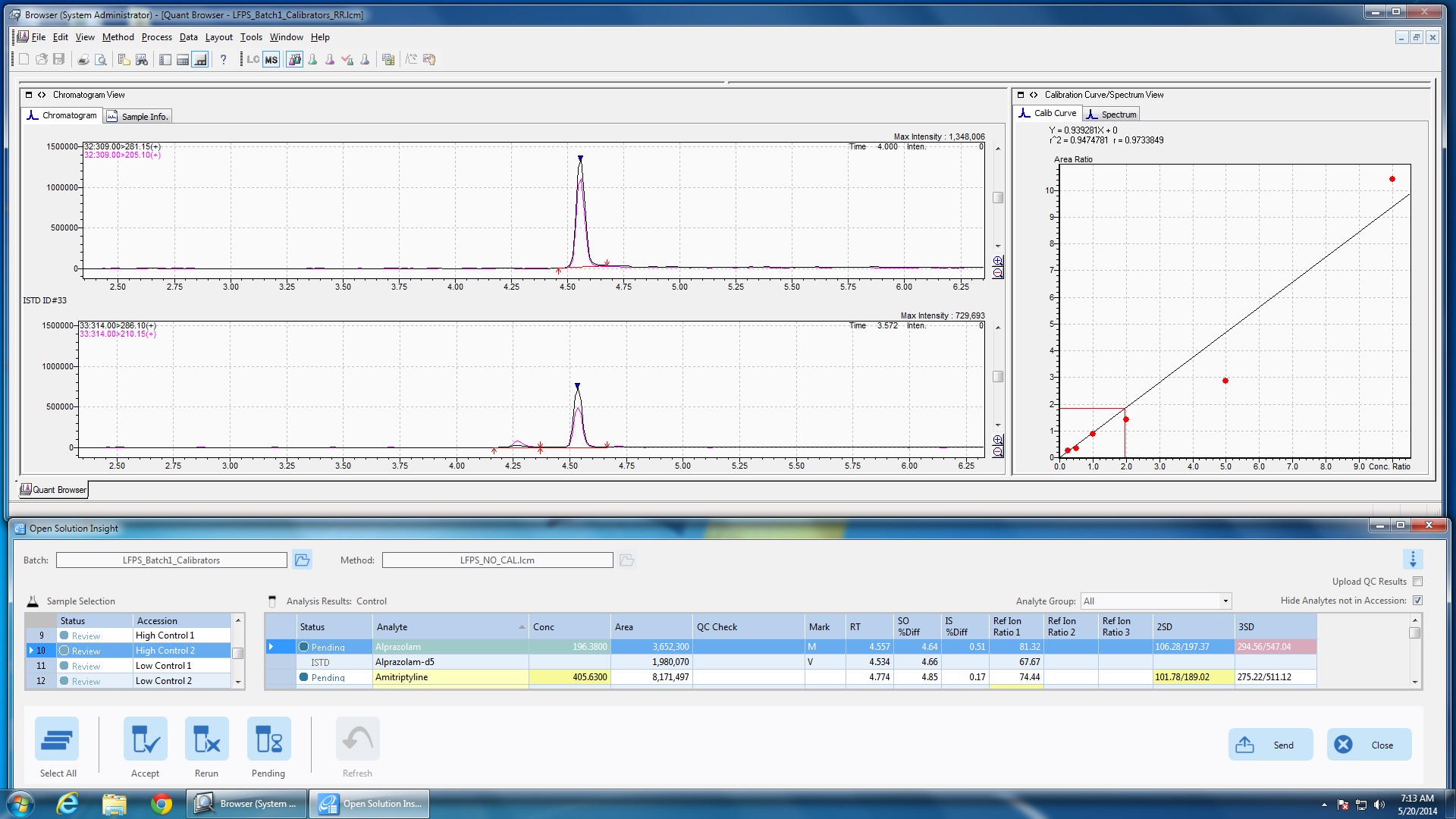Click the Select All icon
Viewport: 1456px width, 819px height.
[x=57, y=739]
